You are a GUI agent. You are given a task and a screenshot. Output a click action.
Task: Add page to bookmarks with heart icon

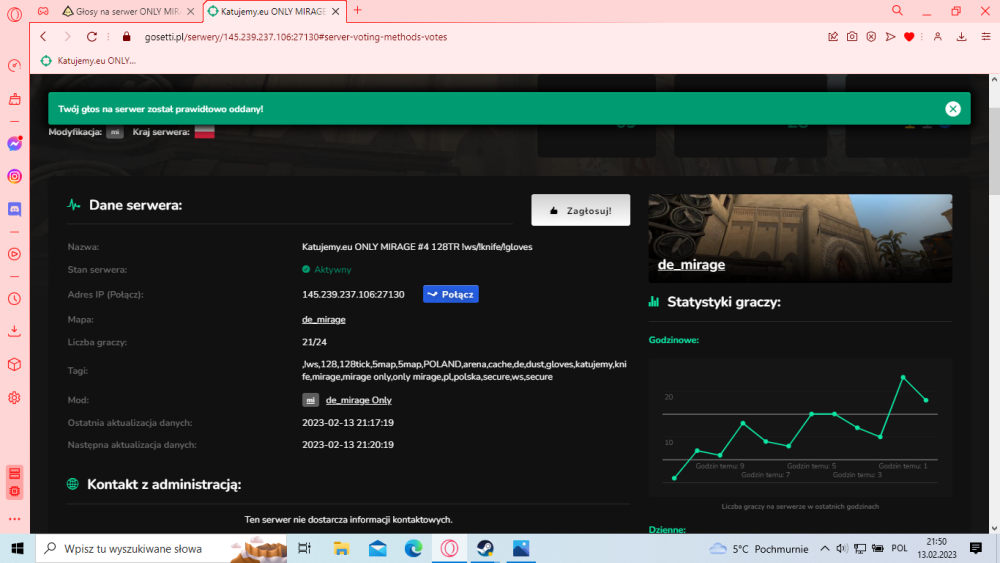coord(909,37)
